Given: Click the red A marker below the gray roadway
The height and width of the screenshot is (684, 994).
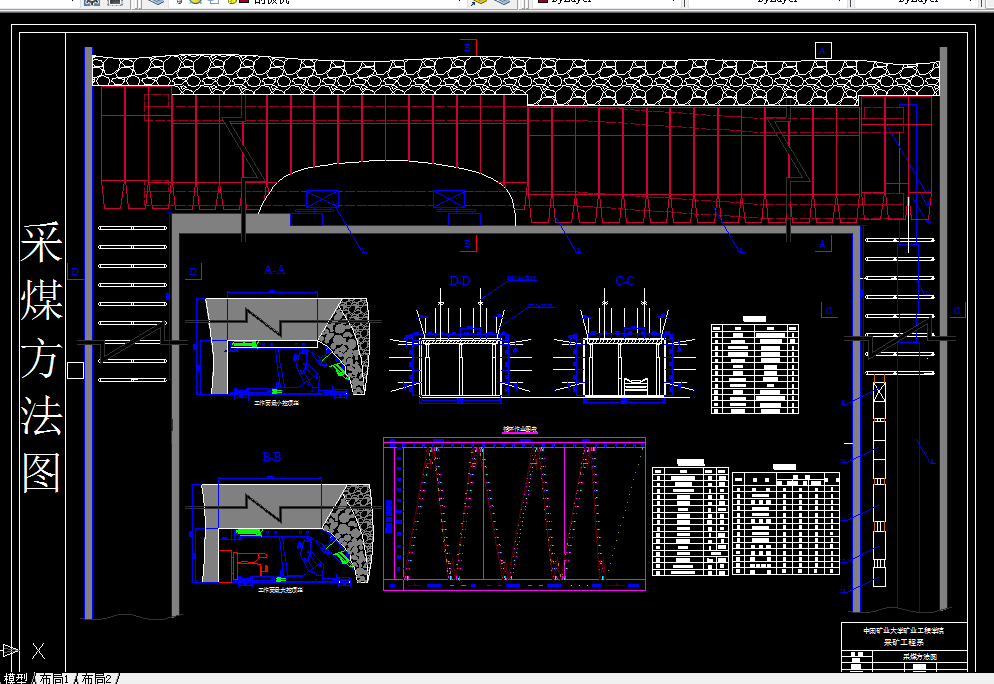Looking at the screenshot, I should tap(822, 243).
